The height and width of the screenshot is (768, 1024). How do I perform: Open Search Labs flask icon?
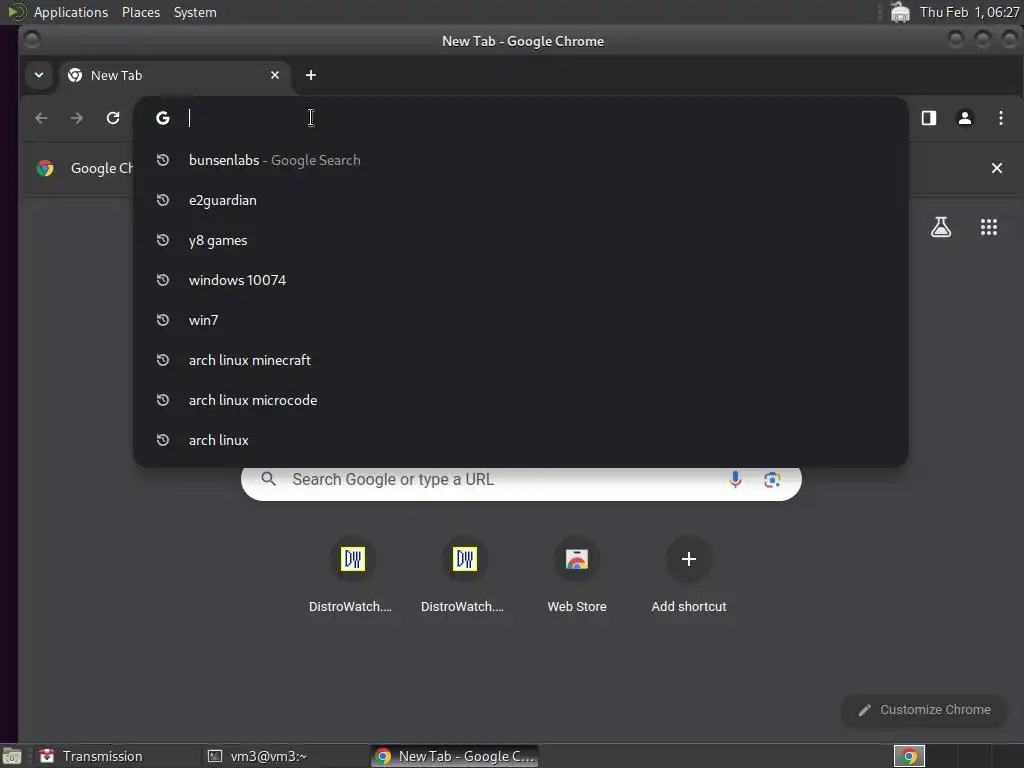(x=941, y=227)
